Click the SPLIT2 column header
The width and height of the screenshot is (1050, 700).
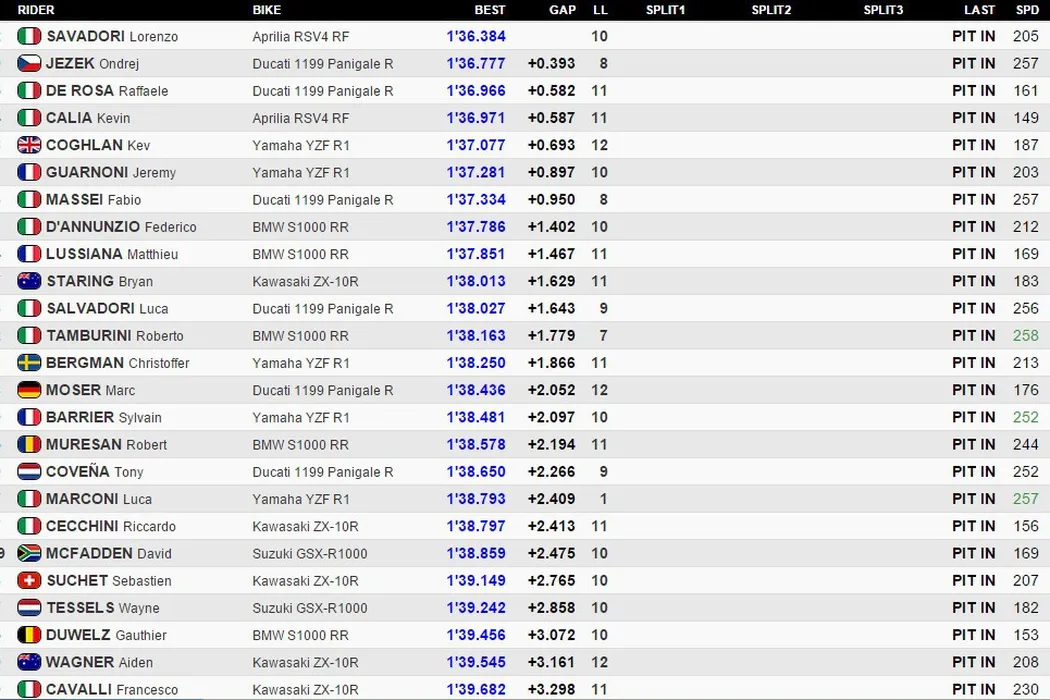(771, 10)
